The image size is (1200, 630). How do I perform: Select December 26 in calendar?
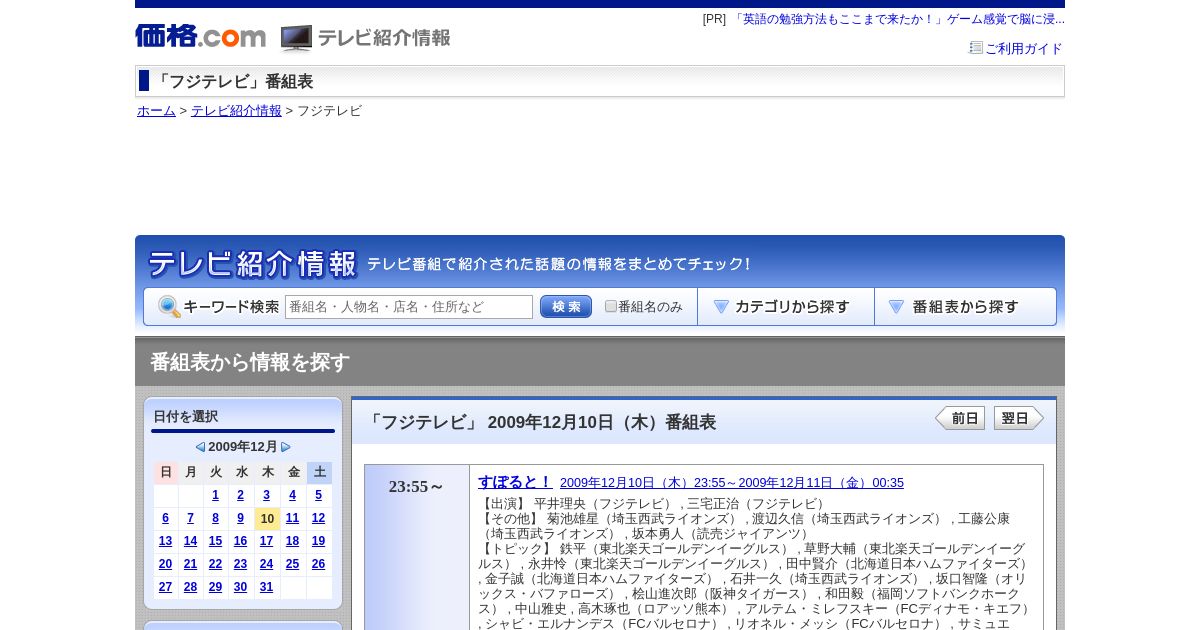point(318,564)
